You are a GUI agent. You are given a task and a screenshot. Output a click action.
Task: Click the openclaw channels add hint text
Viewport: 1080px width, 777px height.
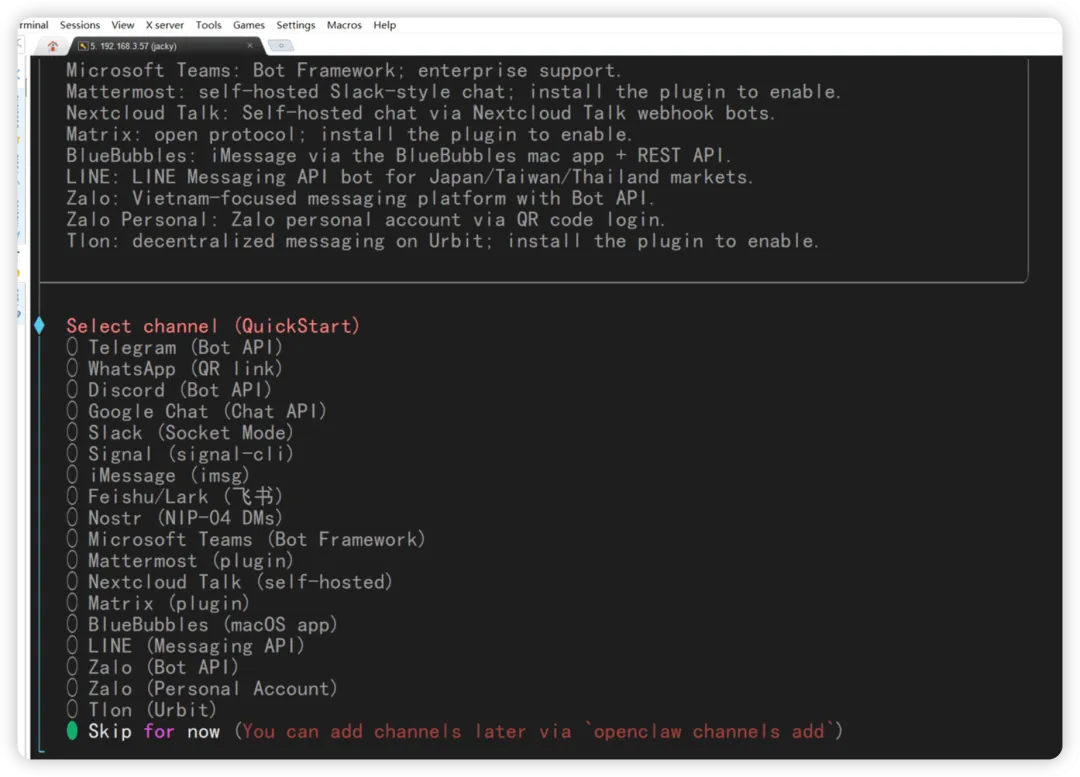[539, 732]
